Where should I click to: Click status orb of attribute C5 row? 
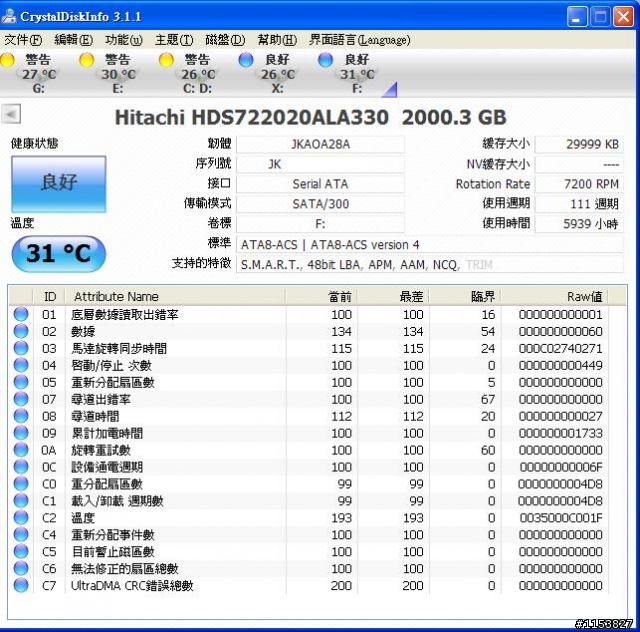(x=21, y=552)
